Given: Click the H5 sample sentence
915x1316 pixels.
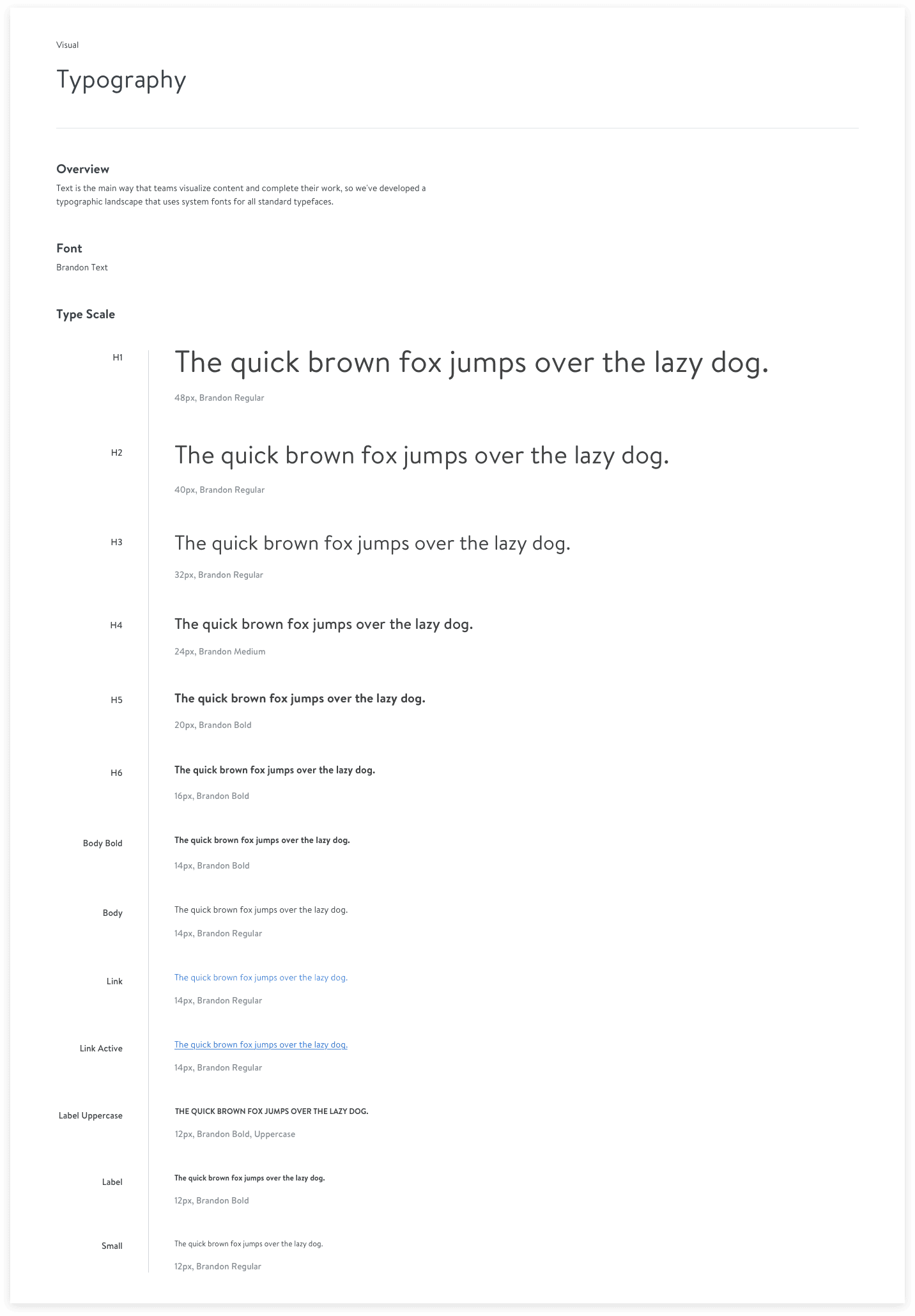Looking at the screenshot, I should tap(300, 699).
